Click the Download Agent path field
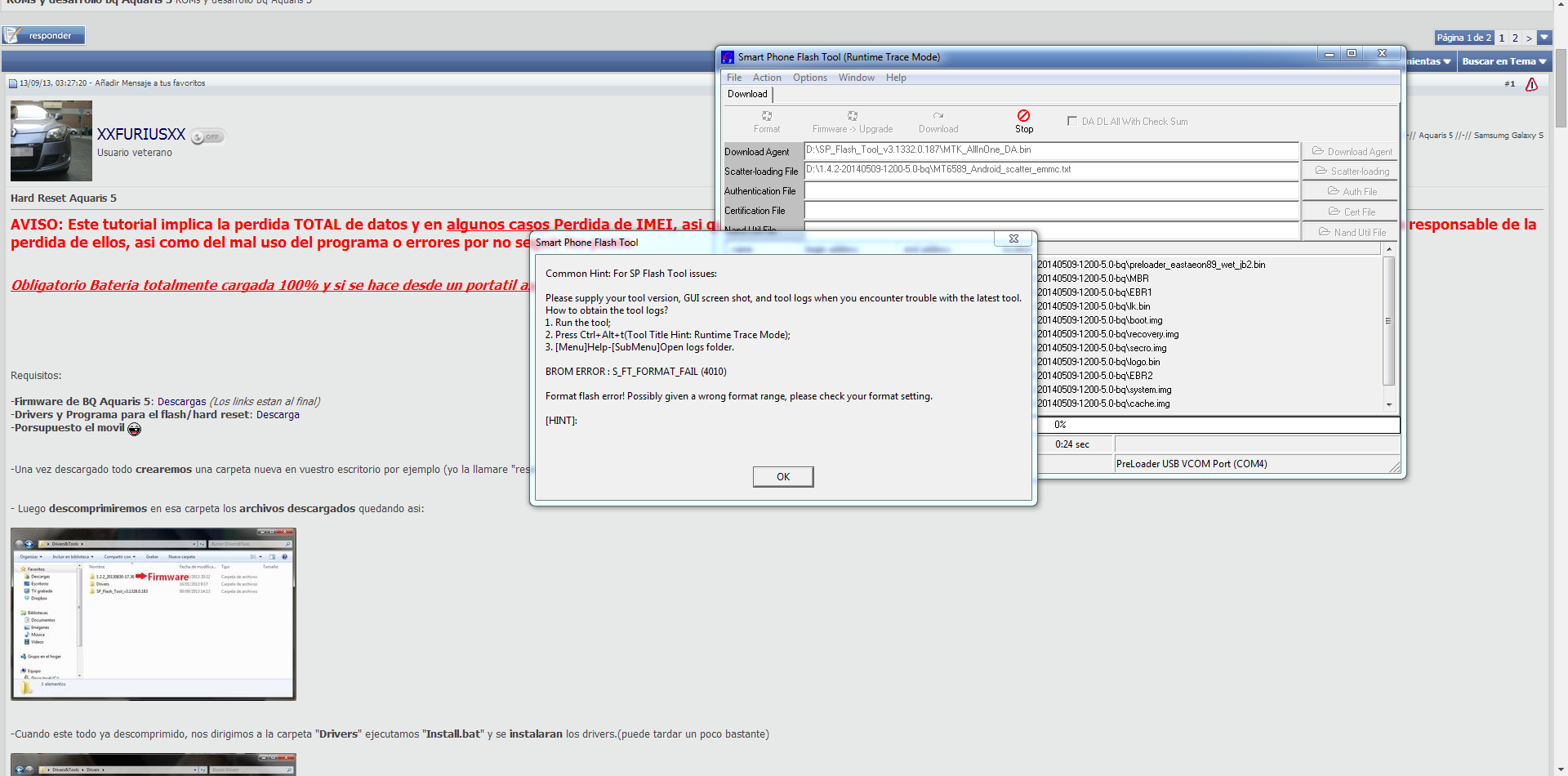The width and height of the screenshot is (1568, 776). click(x=1051, y=151)
